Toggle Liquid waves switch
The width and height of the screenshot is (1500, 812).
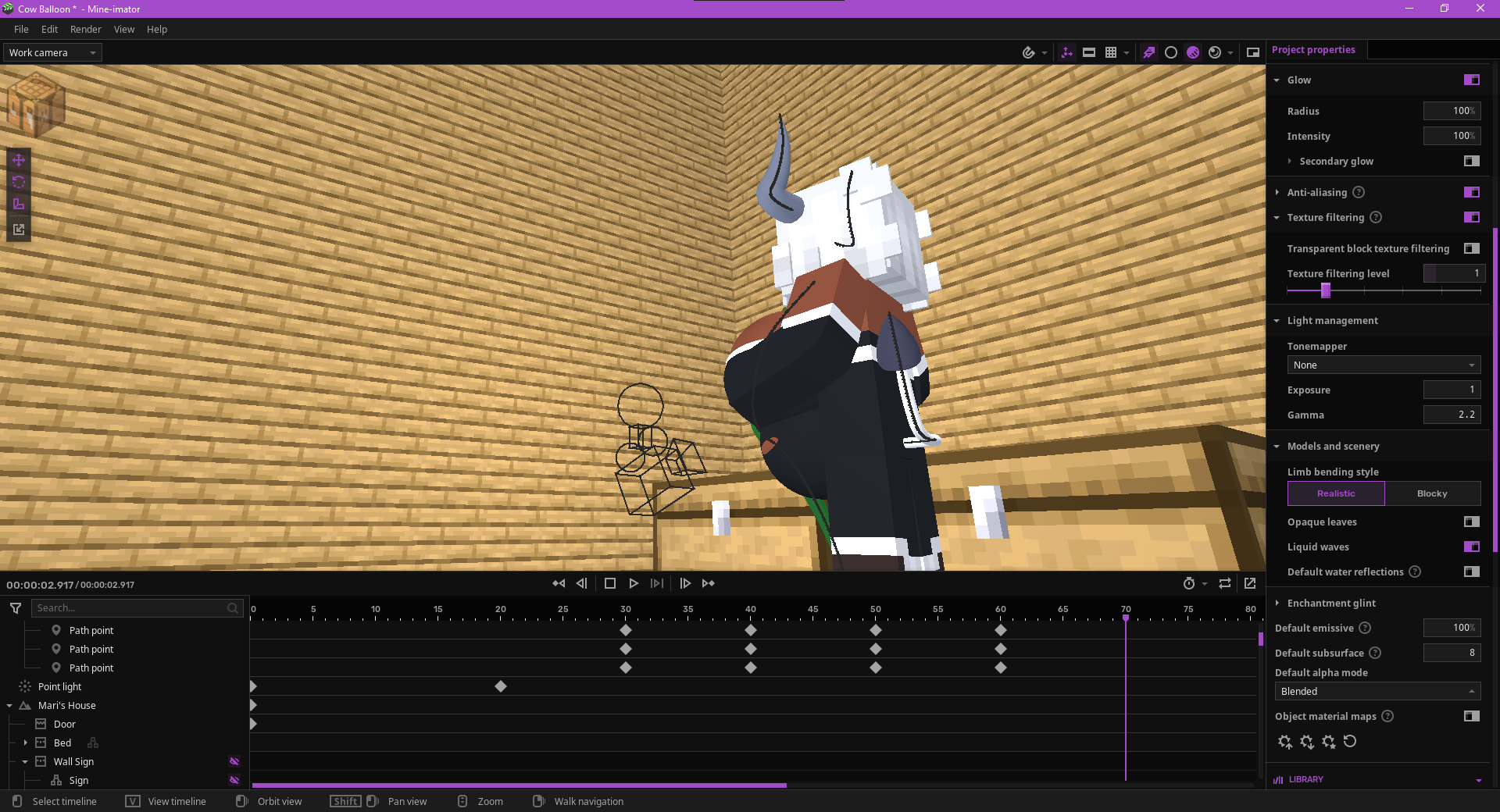click(x=1472, y=547)
